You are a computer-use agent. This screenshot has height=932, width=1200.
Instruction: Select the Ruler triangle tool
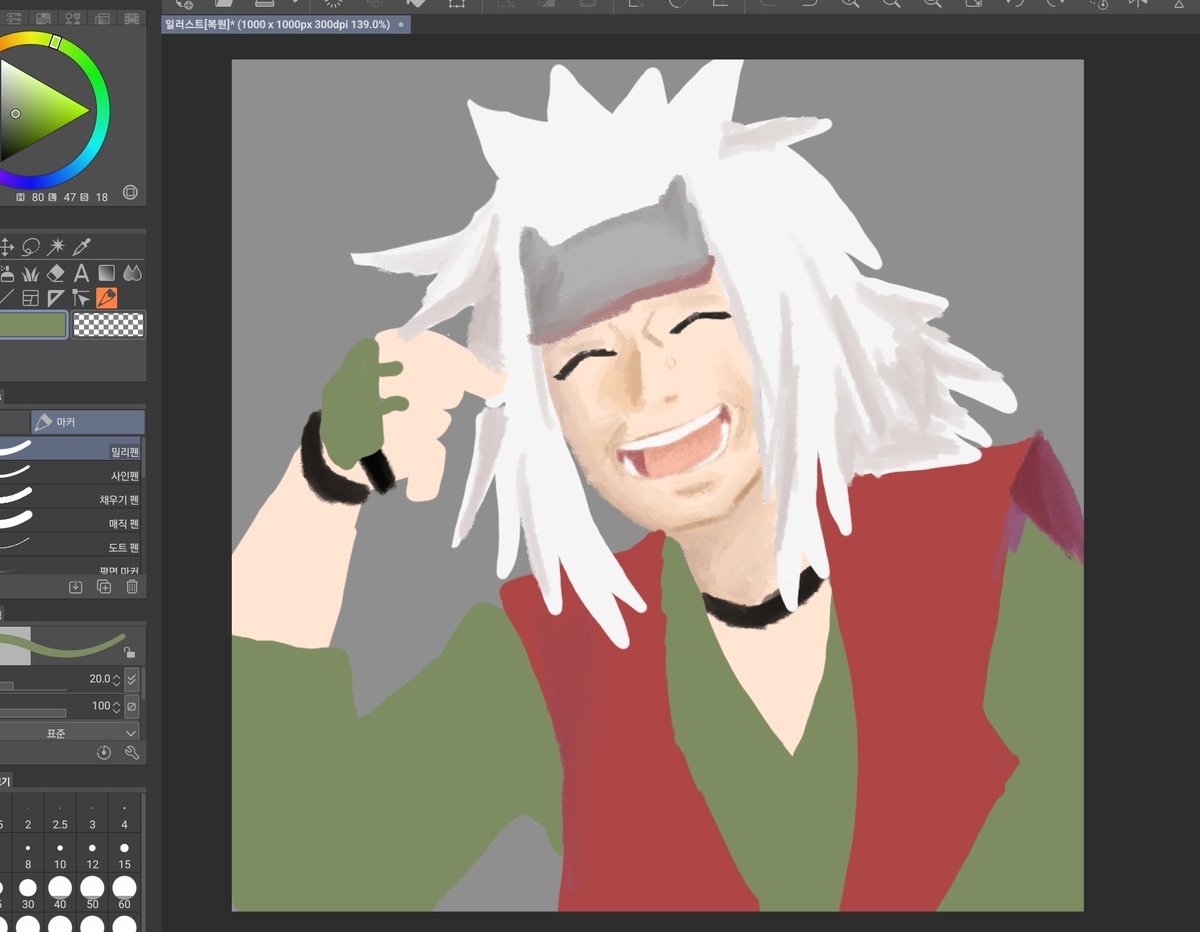pyautogui.click(x=56, y=298)
